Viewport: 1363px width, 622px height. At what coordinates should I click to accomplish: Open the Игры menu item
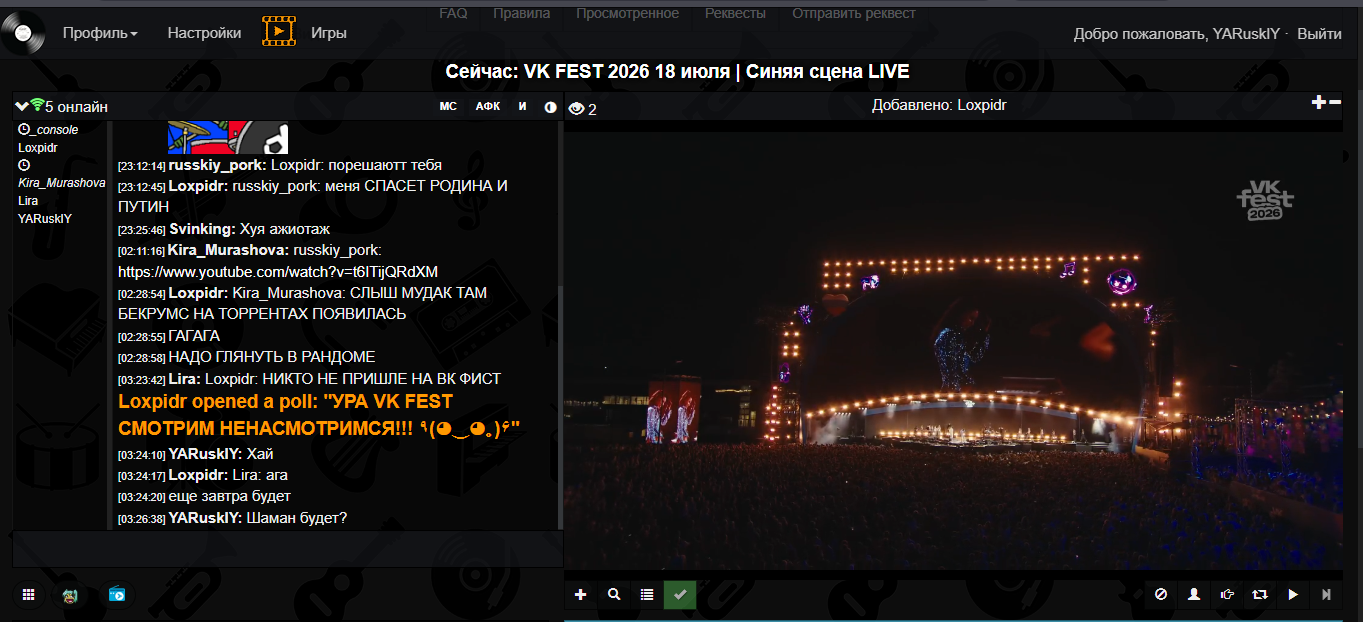coord(329,33)
